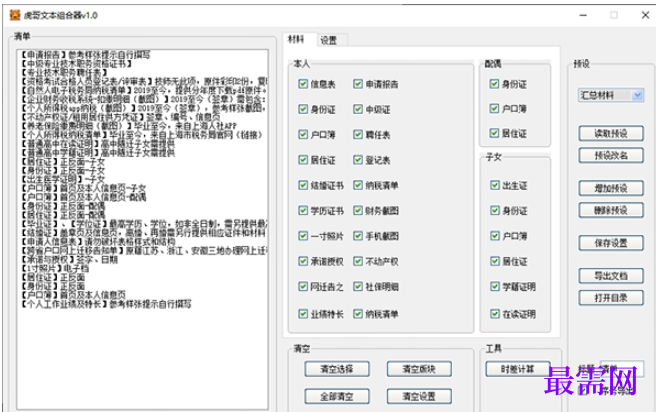
Task: Click the 导出文档 button
Action: 611,276
